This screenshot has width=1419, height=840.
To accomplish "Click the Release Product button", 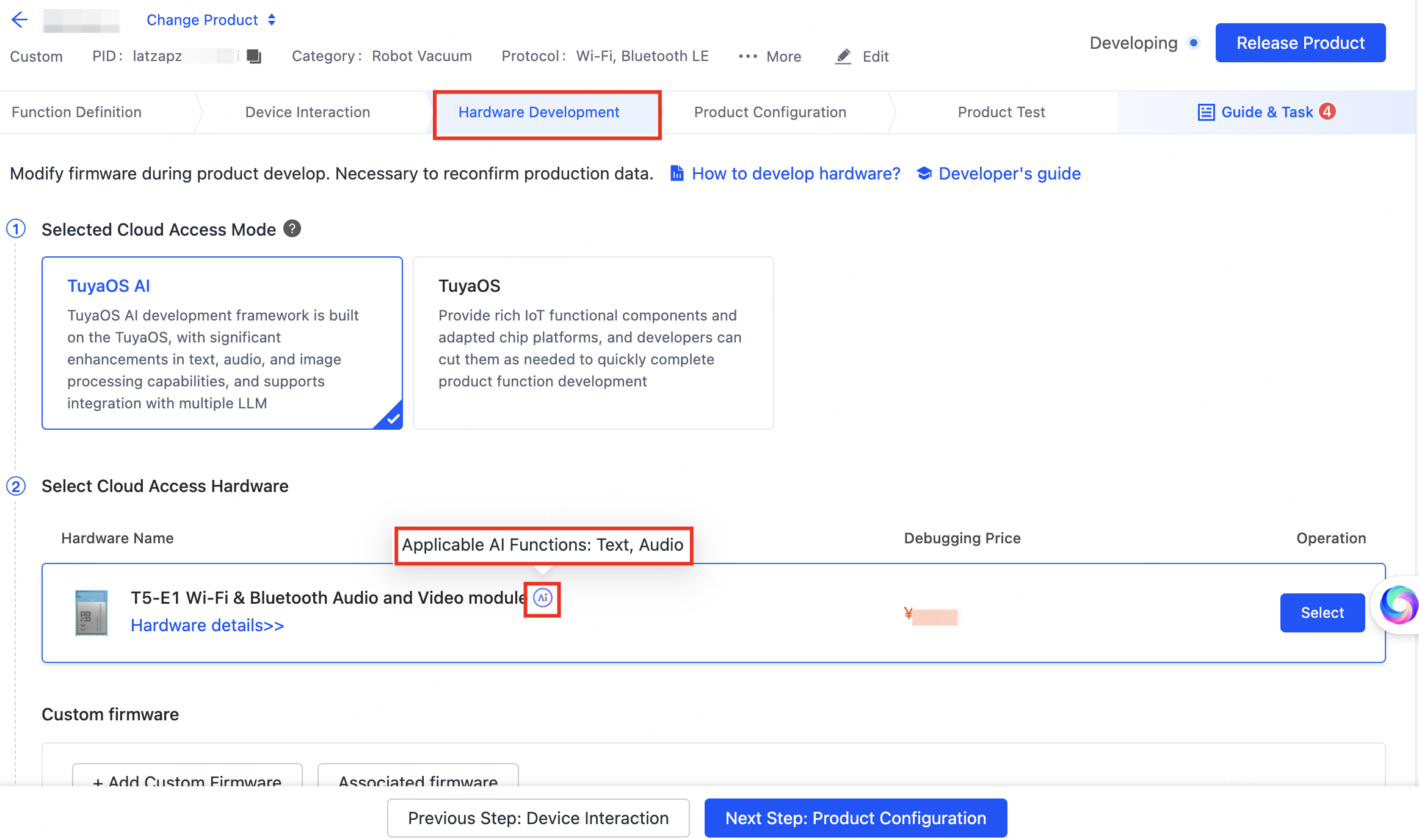I will 1301,43.
